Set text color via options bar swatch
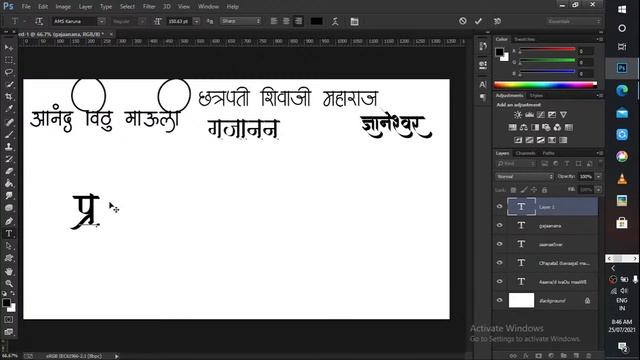The height and width of the screenshot is (360, 640). [x=317, y=21]
